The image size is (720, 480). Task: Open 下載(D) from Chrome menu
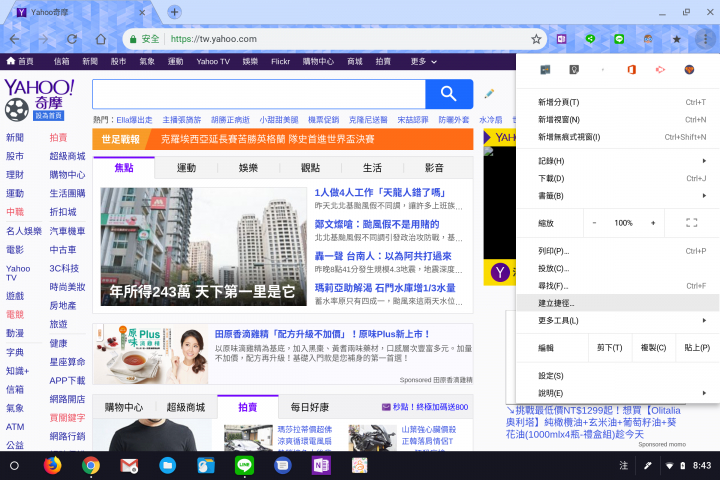coord(618,178)
